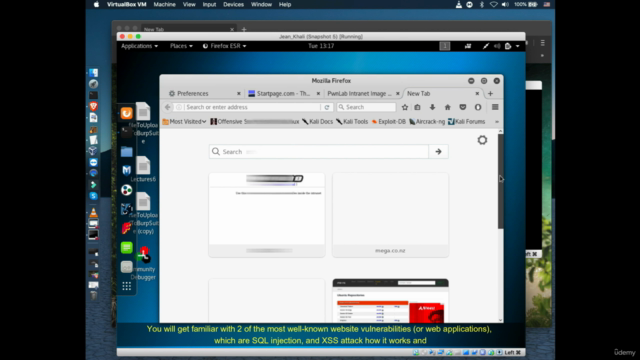Screen dimensions: 640x360
Task: Open the Input menu
Action: [x=209, y=4]
